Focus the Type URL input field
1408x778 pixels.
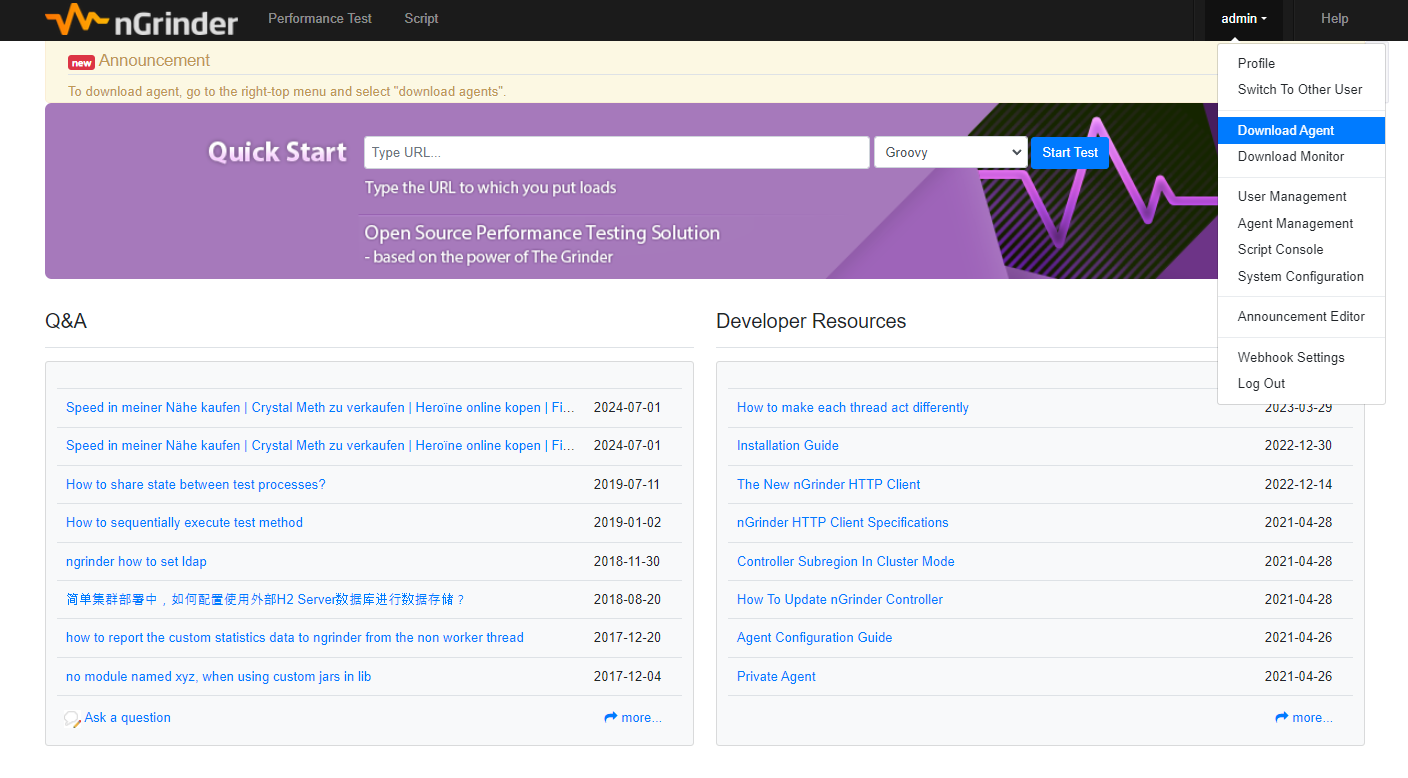[616, 152]
